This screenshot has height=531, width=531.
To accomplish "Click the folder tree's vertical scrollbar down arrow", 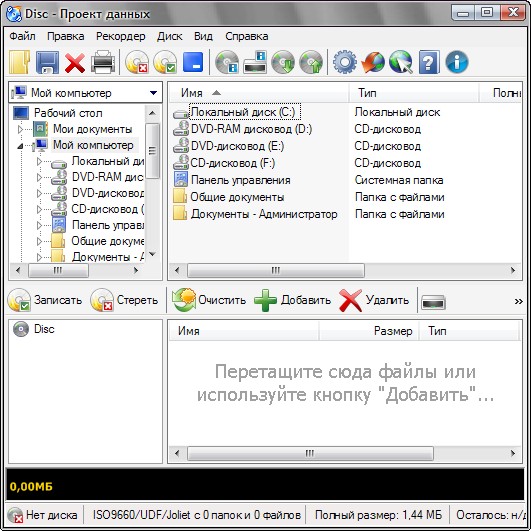I will point(152,254).
